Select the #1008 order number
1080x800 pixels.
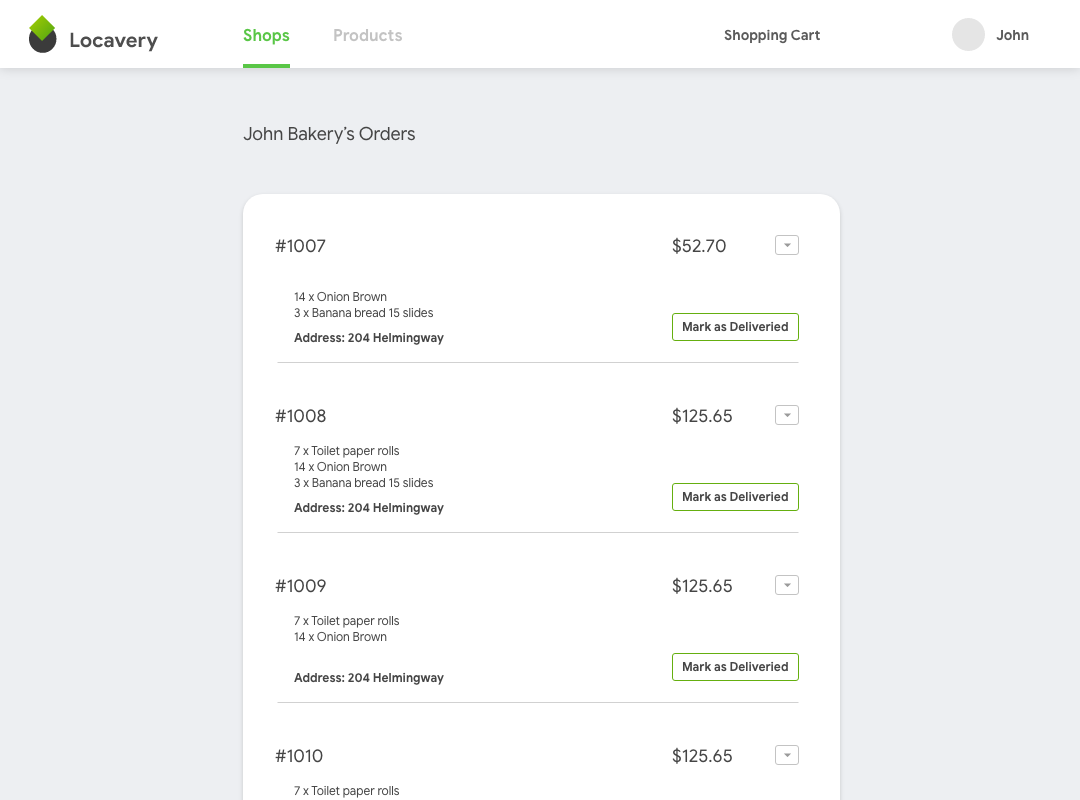(x=300, y=416)
